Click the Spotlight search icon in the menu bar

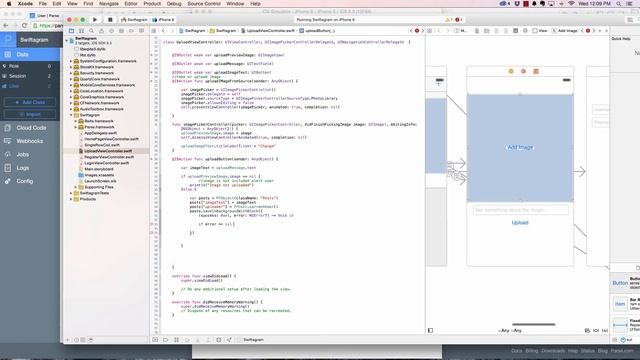pos(619,4)
